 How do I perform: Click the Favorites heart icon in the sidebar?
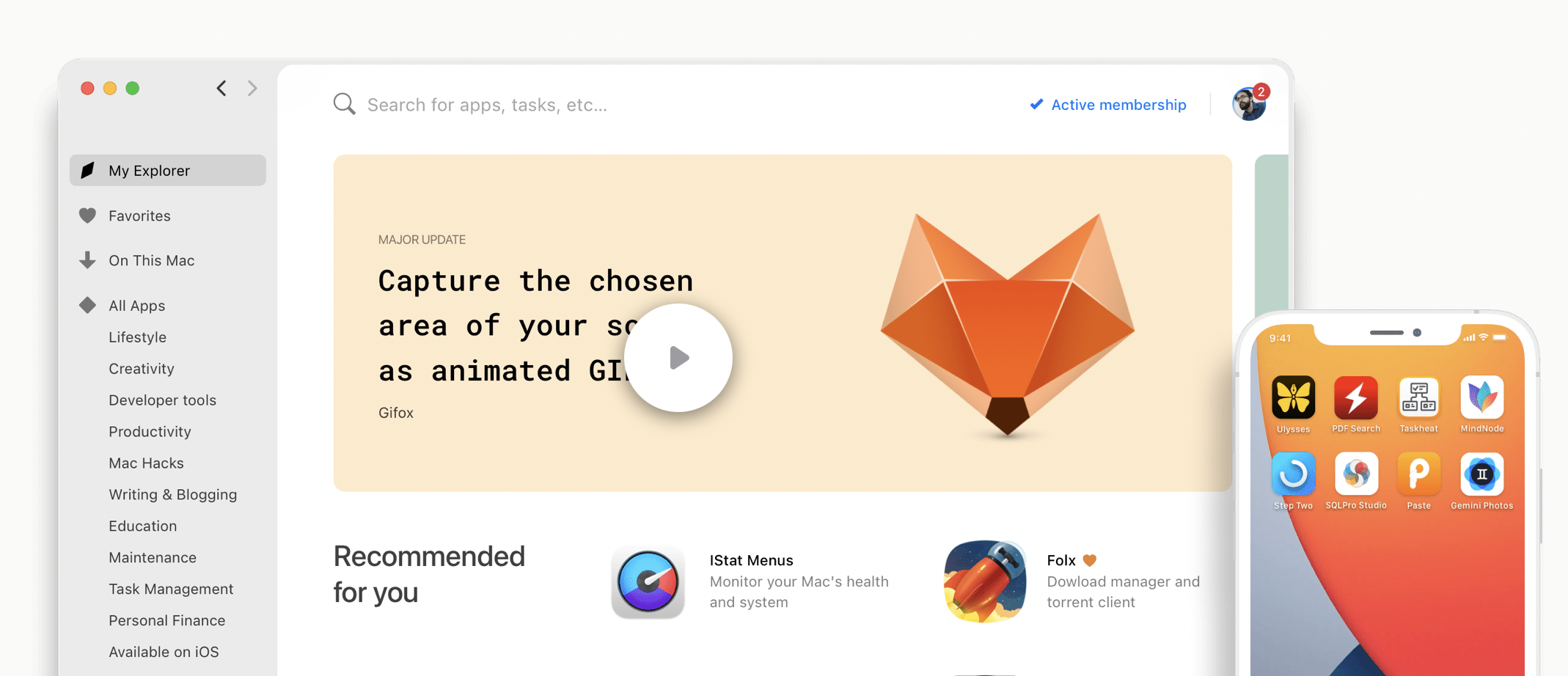tap(87, 216)
